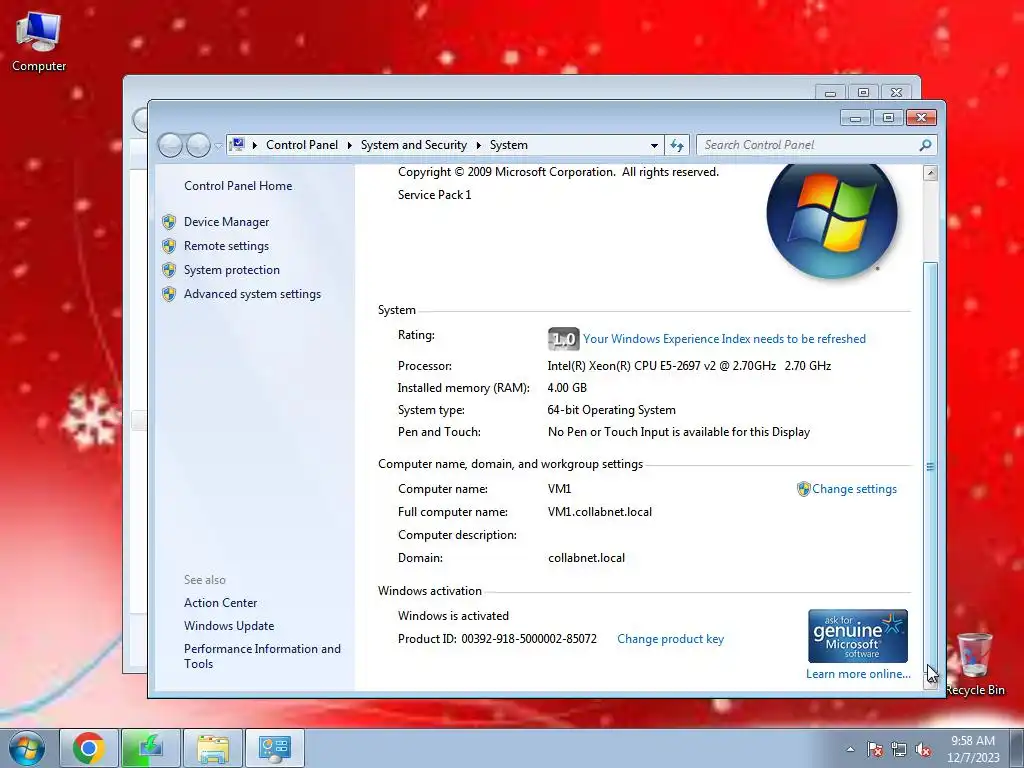Show hidden tray icons arrow
Image resolution: width=1024 pixels, height=768 pixels.
click(850, 749)
